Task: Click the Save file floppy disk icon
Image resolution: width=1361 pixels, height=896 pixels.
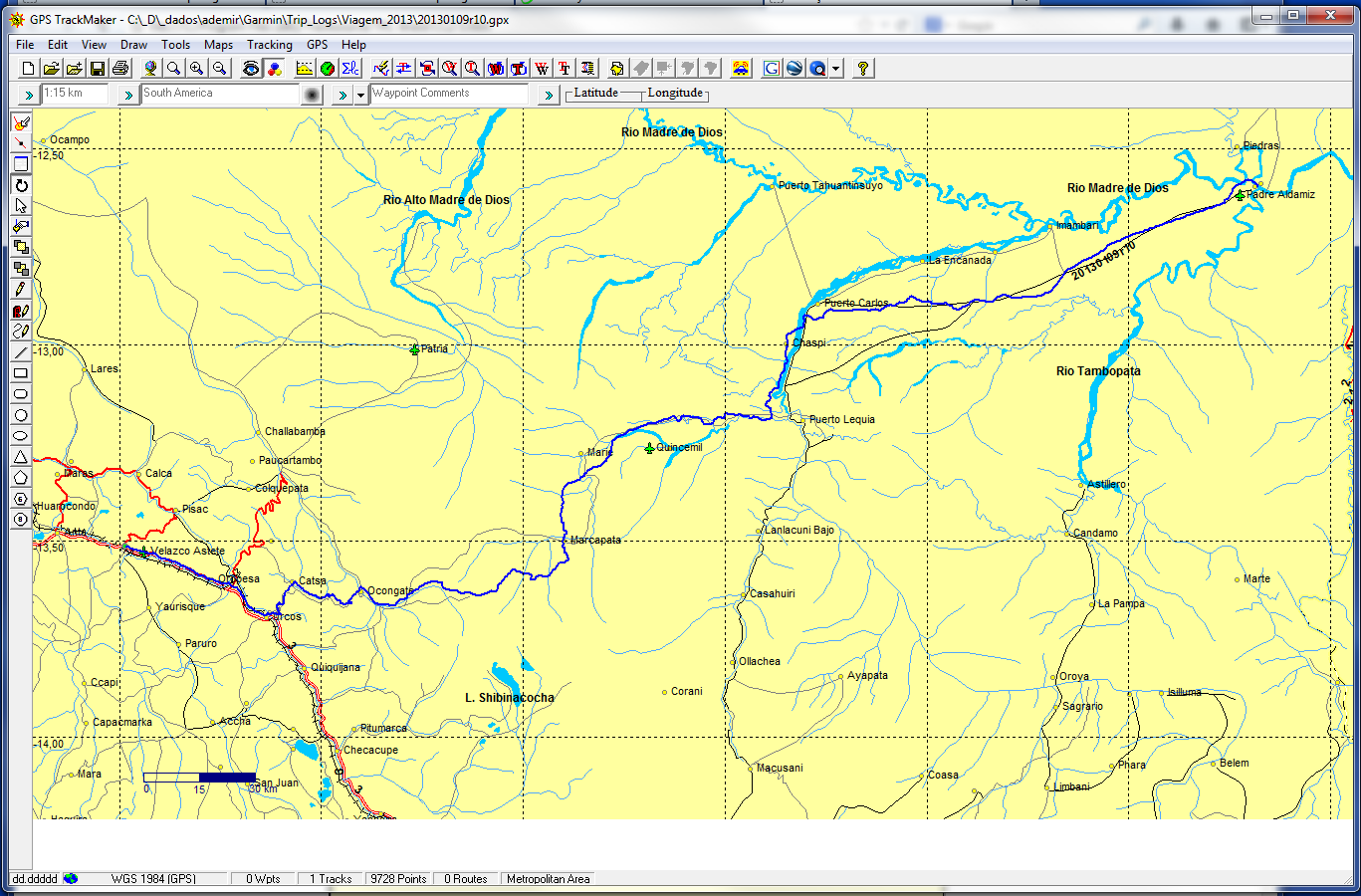Action: pyautogui.click(x=98, y=69)
